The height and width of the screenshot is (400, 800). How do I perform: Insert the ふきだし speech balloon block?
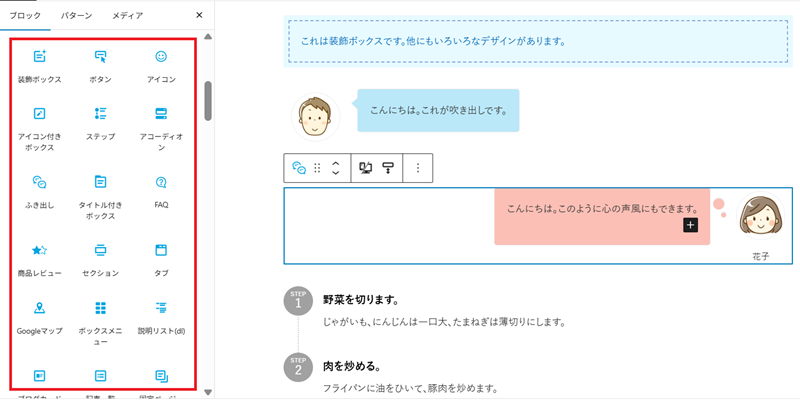coord(40,192)
